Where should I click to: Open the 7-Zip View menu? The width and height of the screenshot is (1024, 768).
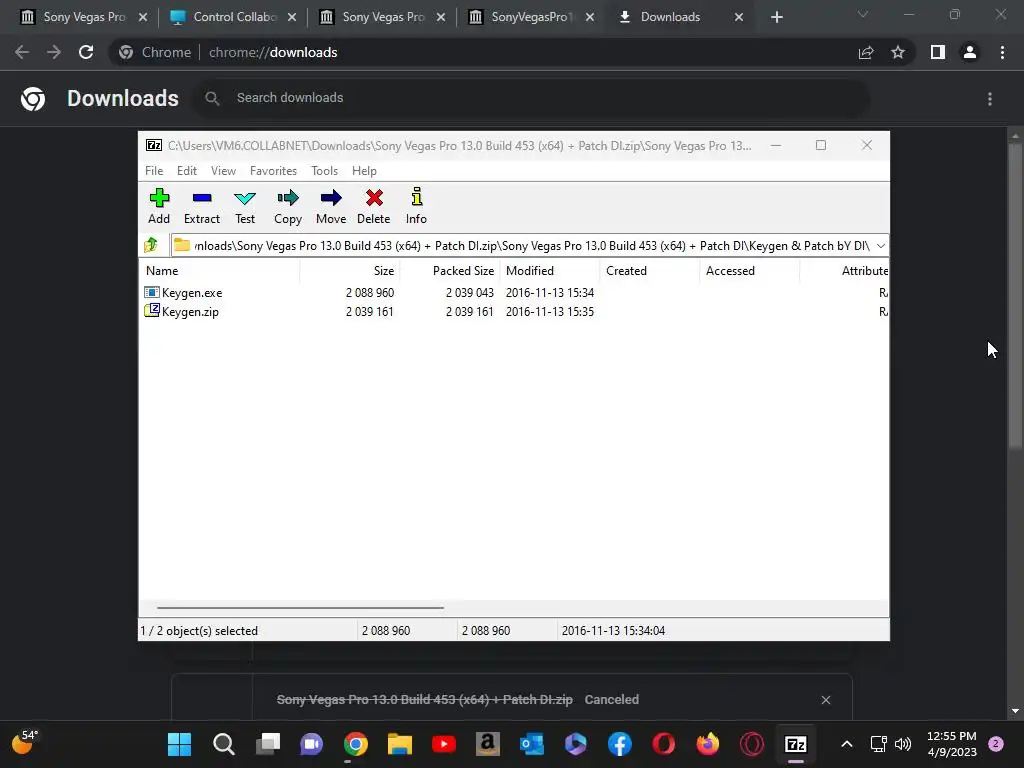(223, 170)
